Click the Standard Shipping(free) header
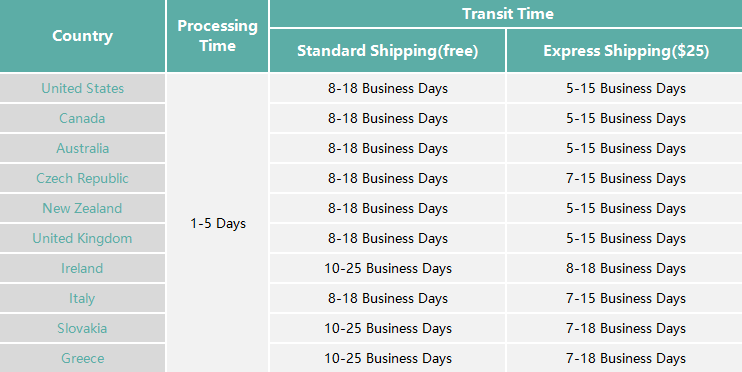This screenshot has width=742, height=372. click(388, 51)
